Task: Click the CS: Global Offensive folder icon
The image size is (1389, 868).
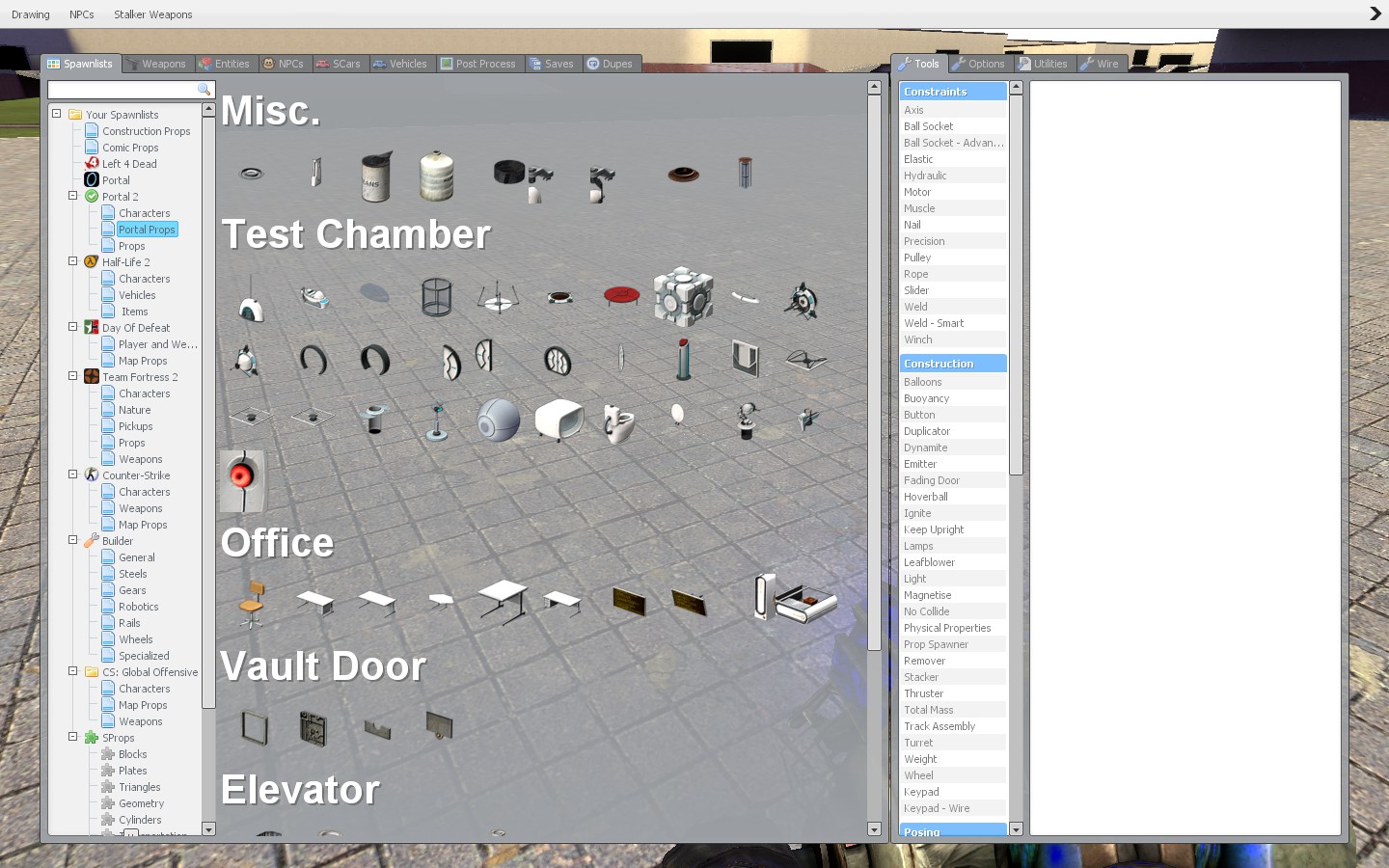Action: click(x=92, y=672)
